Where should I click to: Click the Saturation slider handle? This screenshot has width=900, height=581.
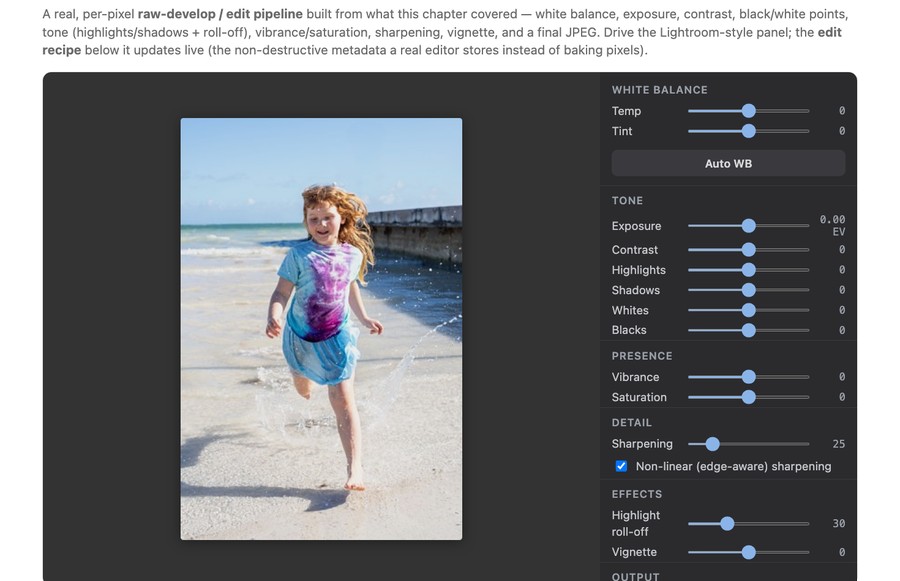748,397
